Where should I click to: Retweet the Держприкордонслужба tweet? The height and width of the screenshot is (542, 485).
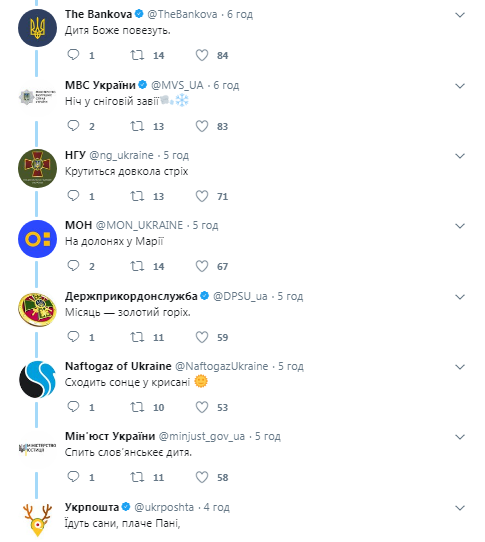137,337
